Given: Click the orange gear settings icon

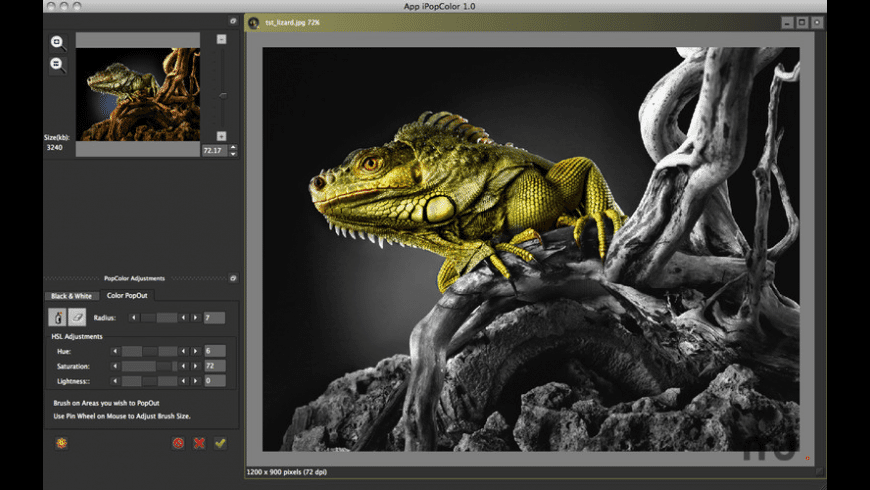Looking at the screenshot, I should coord(62,443).
